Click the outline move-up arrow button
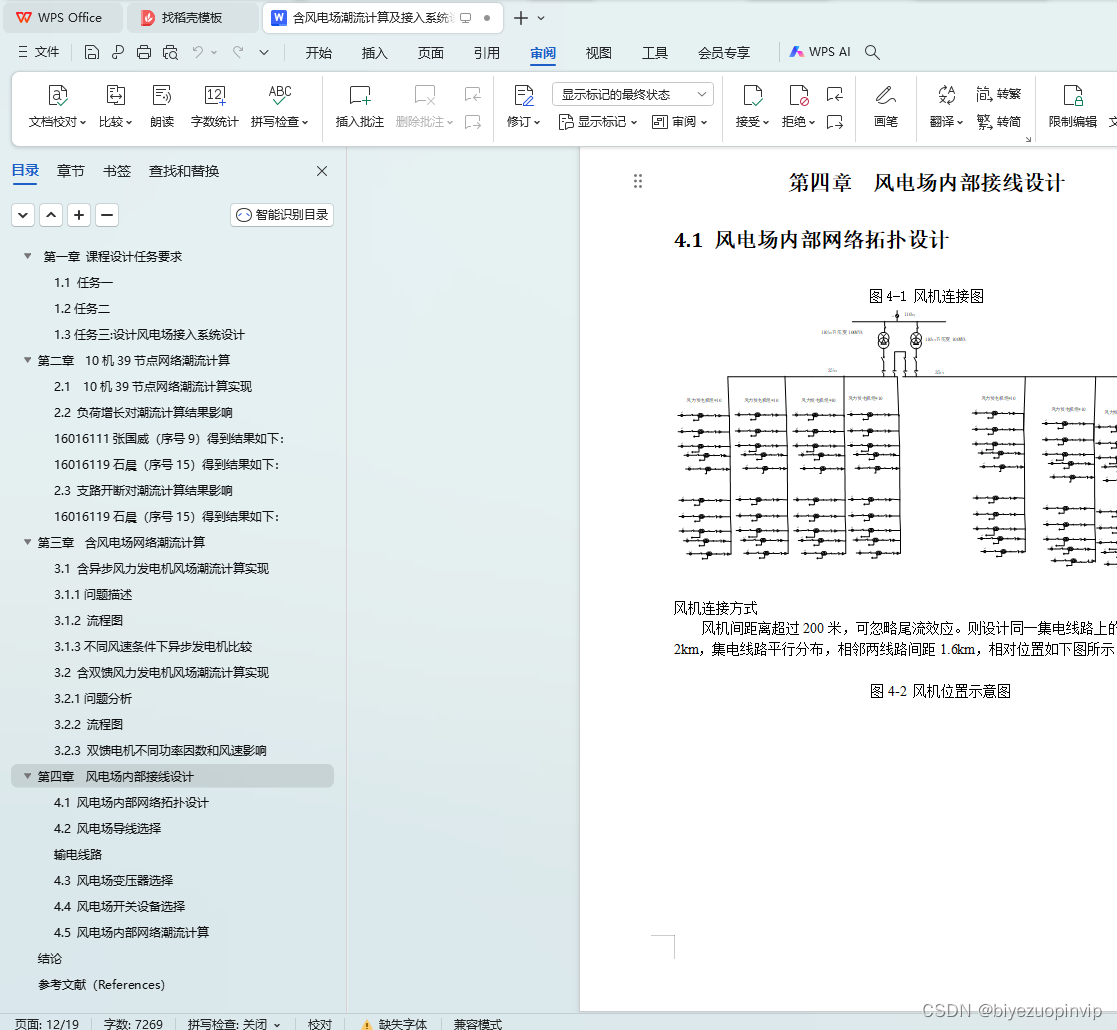This screenshot has height=1030, width=1117. pos(51,214)
